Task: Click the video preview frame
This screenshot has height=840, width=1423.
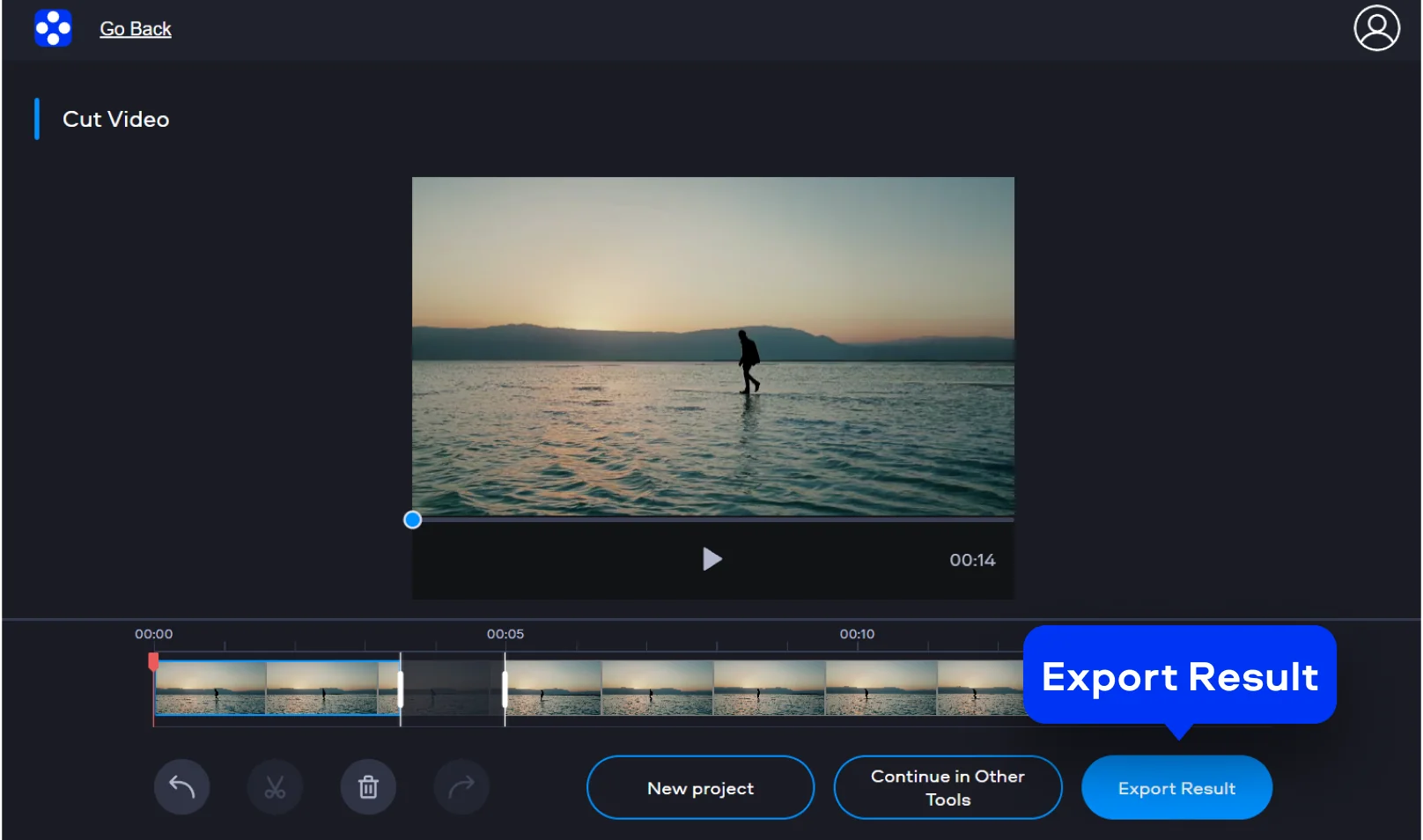Action: point(712,345)
